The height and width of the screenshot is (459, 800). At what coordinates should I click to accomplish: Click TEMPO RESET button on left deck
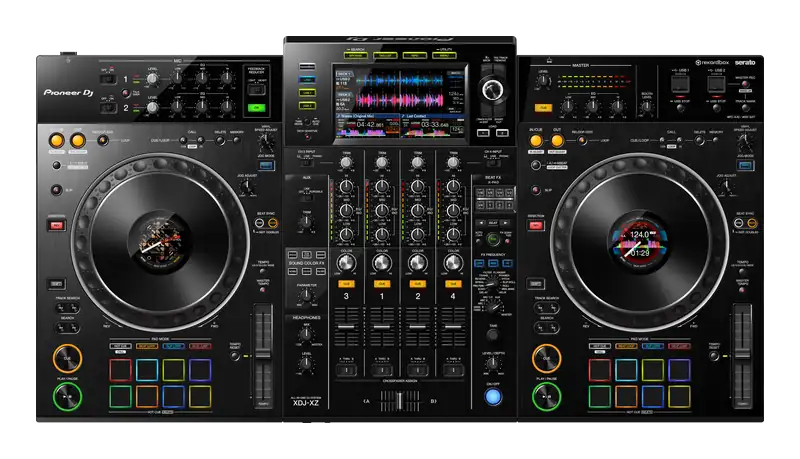tap(235, 356)
